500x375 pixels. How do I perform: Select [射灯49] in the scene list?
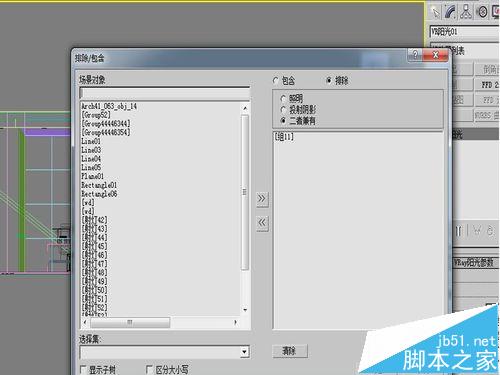95,281
